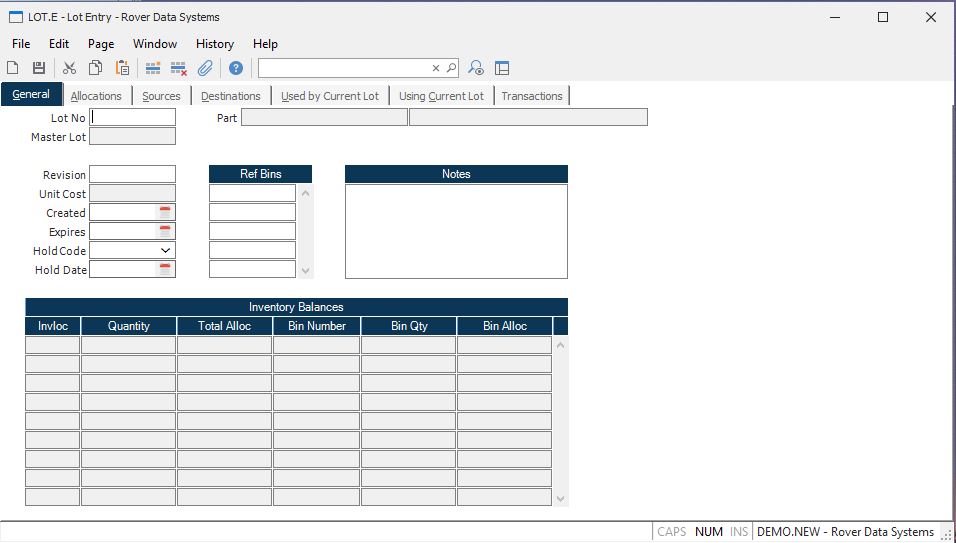Click the Delete row toolbar icon
This screenshot has height=543, width=956.
pos(179,68)
